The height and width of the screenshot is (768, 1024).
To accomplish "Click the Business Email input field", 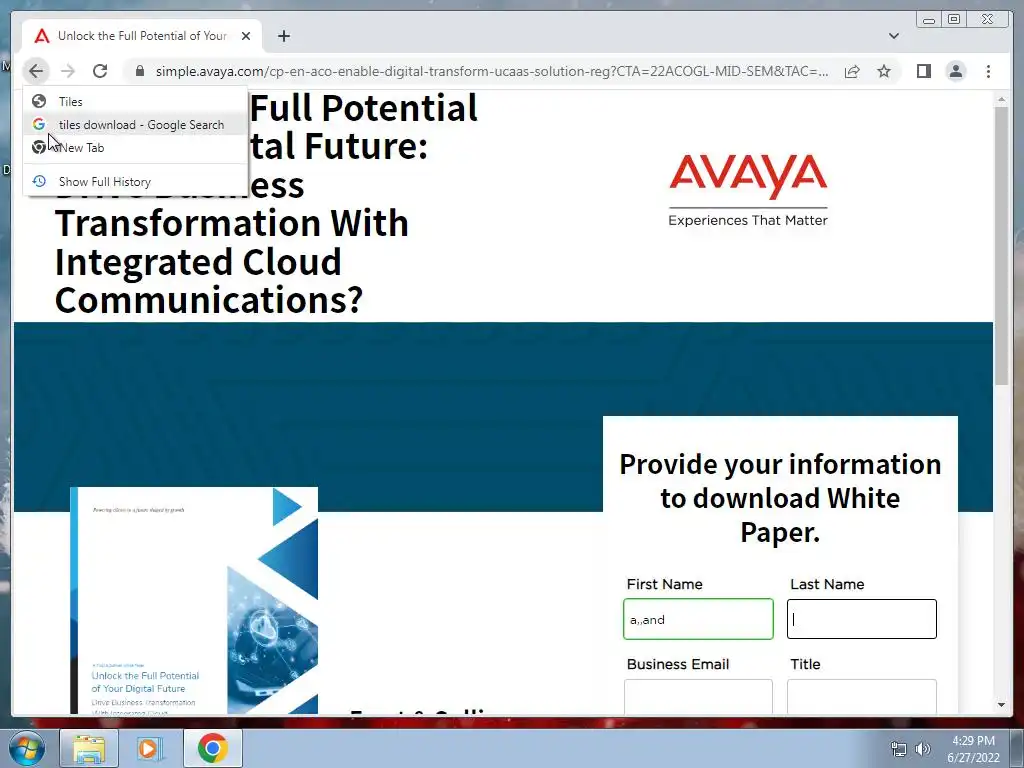I will click(698, 697).
